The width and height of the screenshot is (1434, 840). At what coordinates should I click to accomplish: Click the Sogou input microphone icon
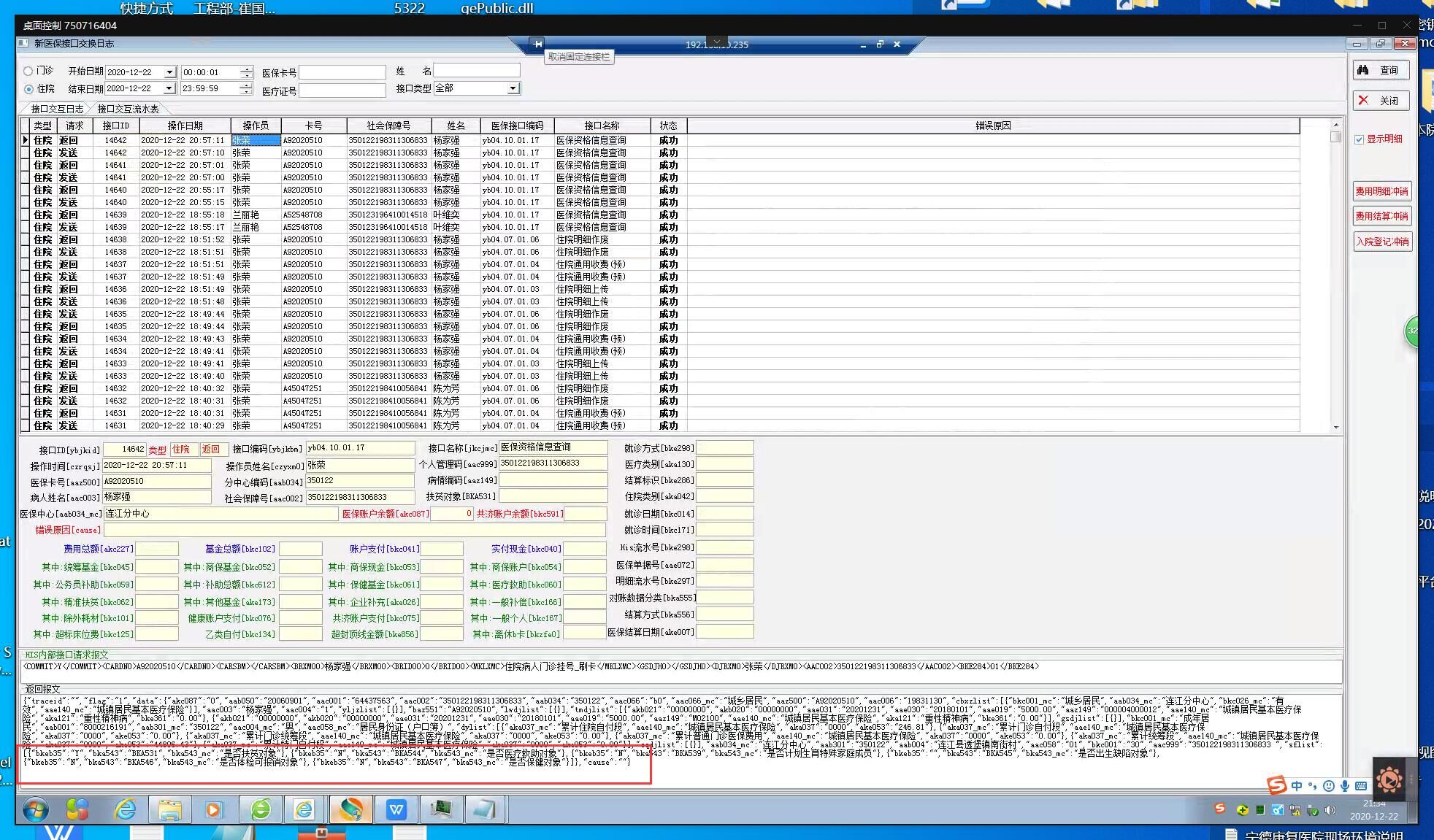click(1344, 786)
